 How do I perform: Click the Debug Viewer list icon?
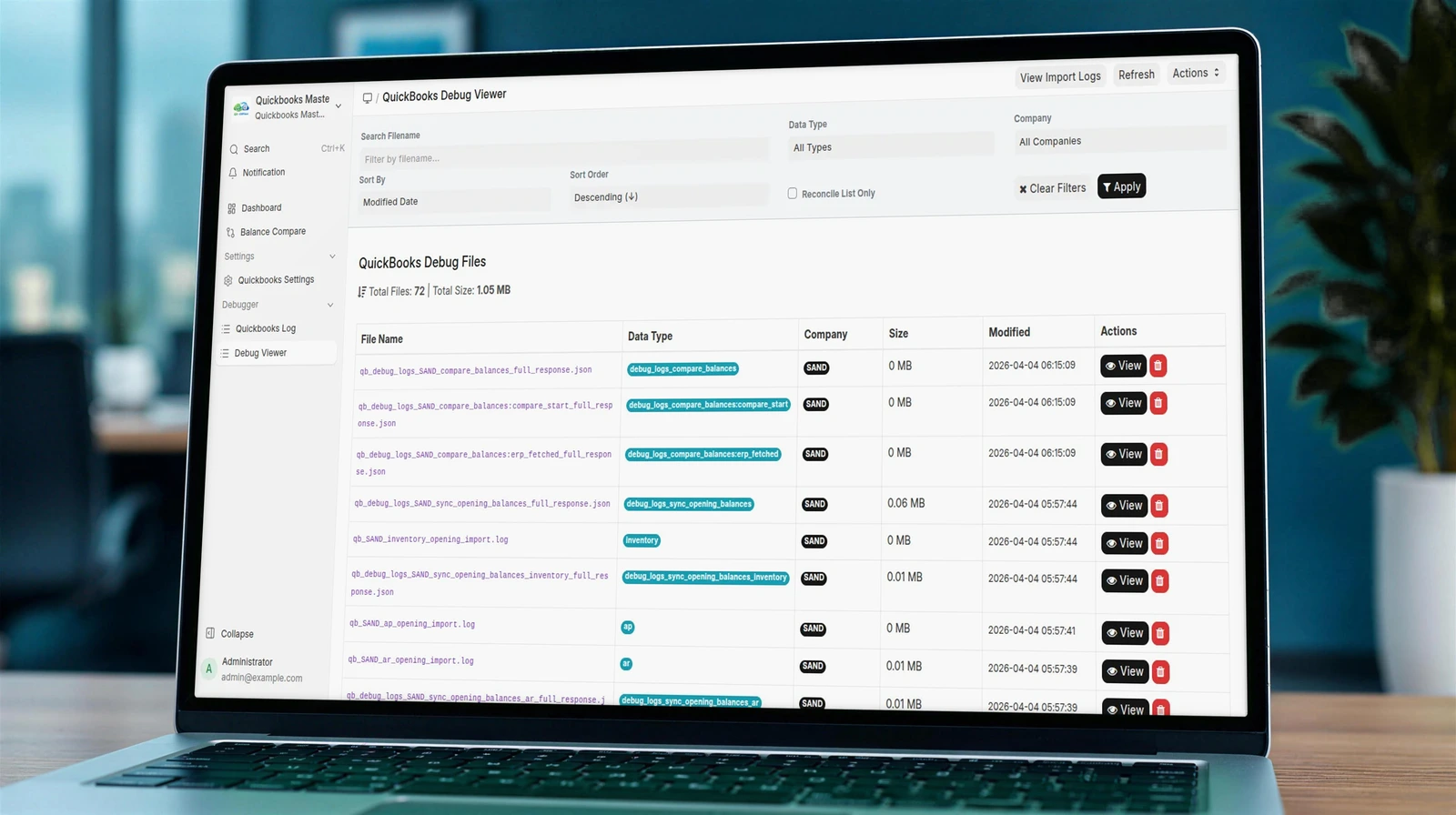point(225,353)
